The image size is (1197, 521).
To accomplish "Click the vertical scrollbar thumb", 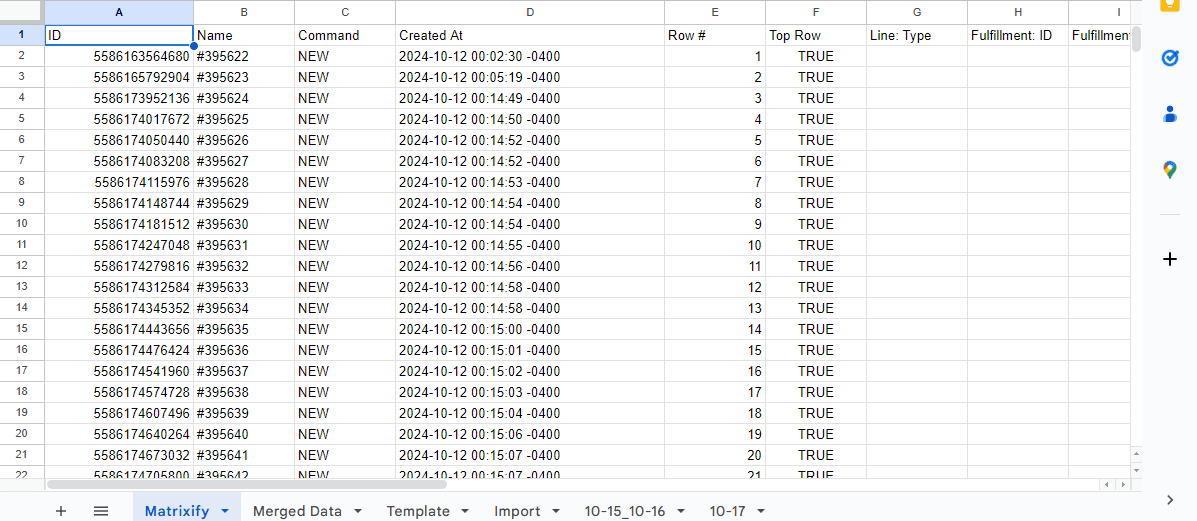I will 1136,38.
